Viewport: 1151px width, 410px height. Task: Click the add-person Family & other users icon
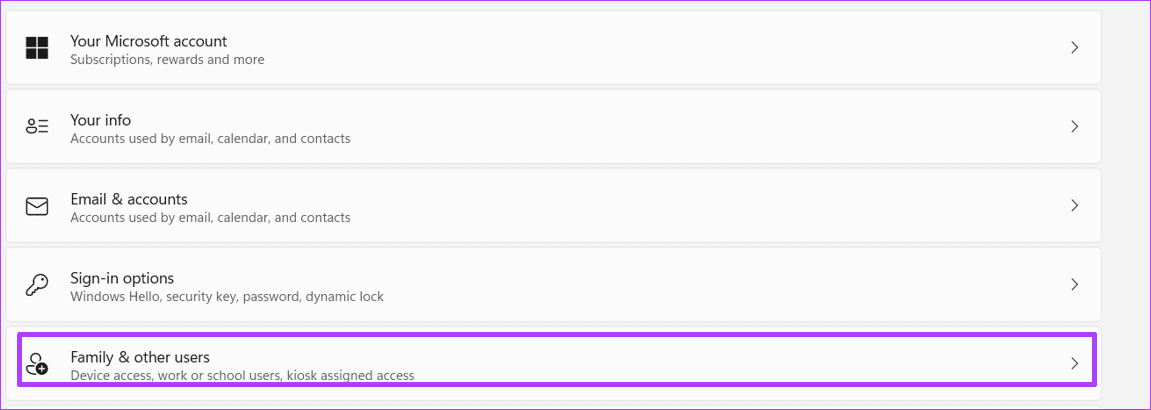click(x=37, y=364)
